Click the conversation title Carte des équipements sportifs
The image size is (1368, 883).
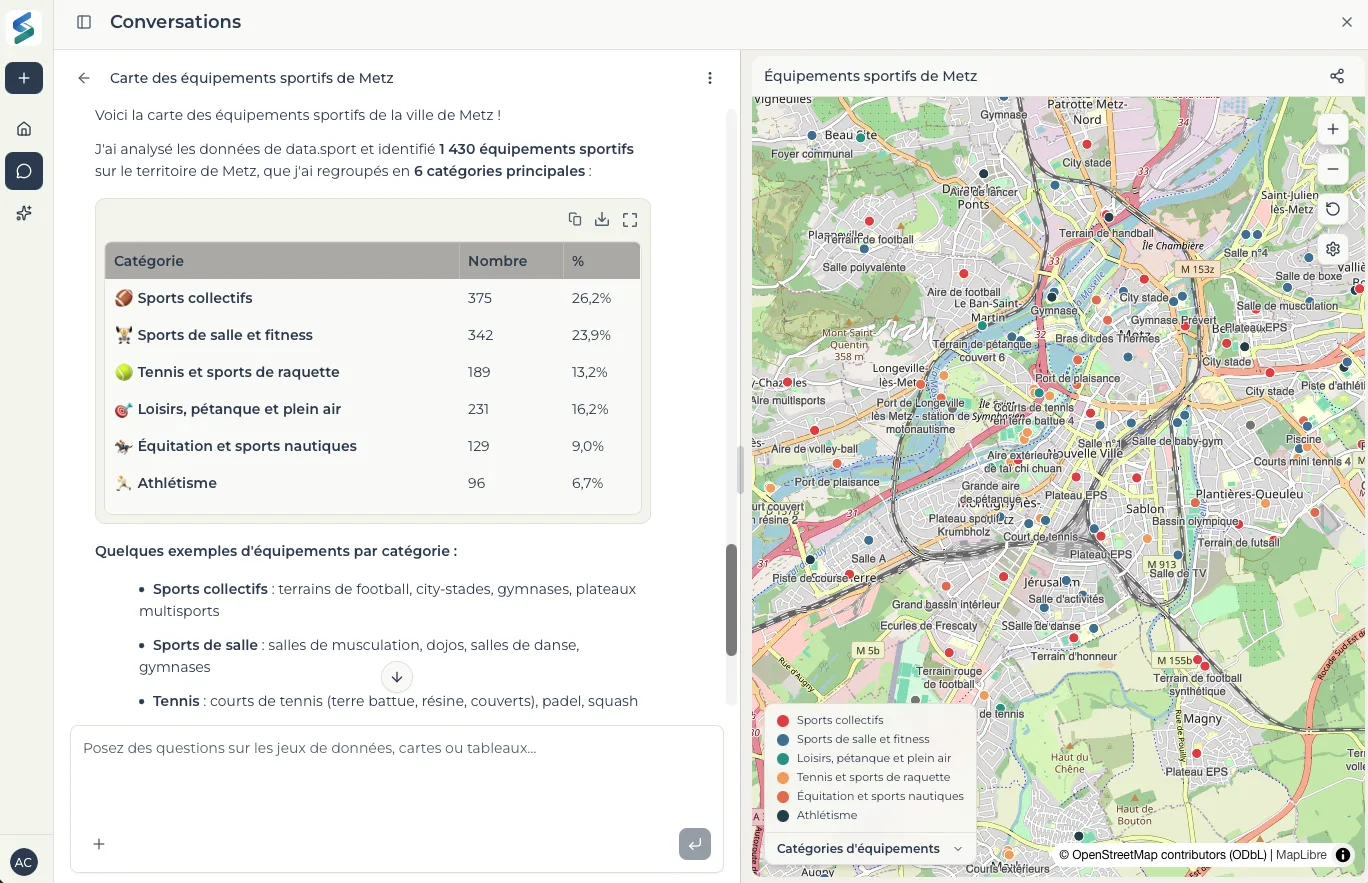(x=251, y=78)
